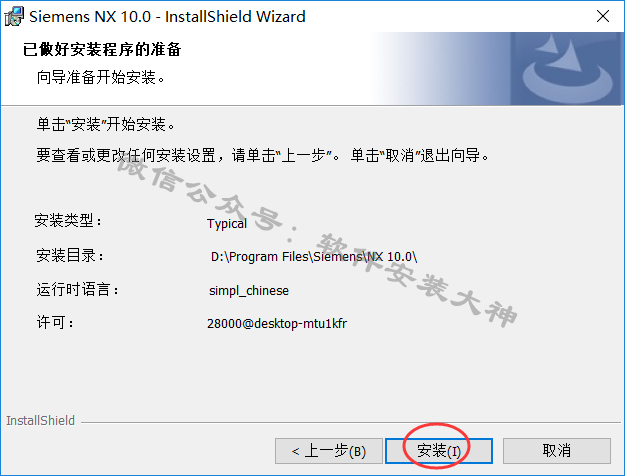Click the banner logo graphic at top right

click(567, 69)
